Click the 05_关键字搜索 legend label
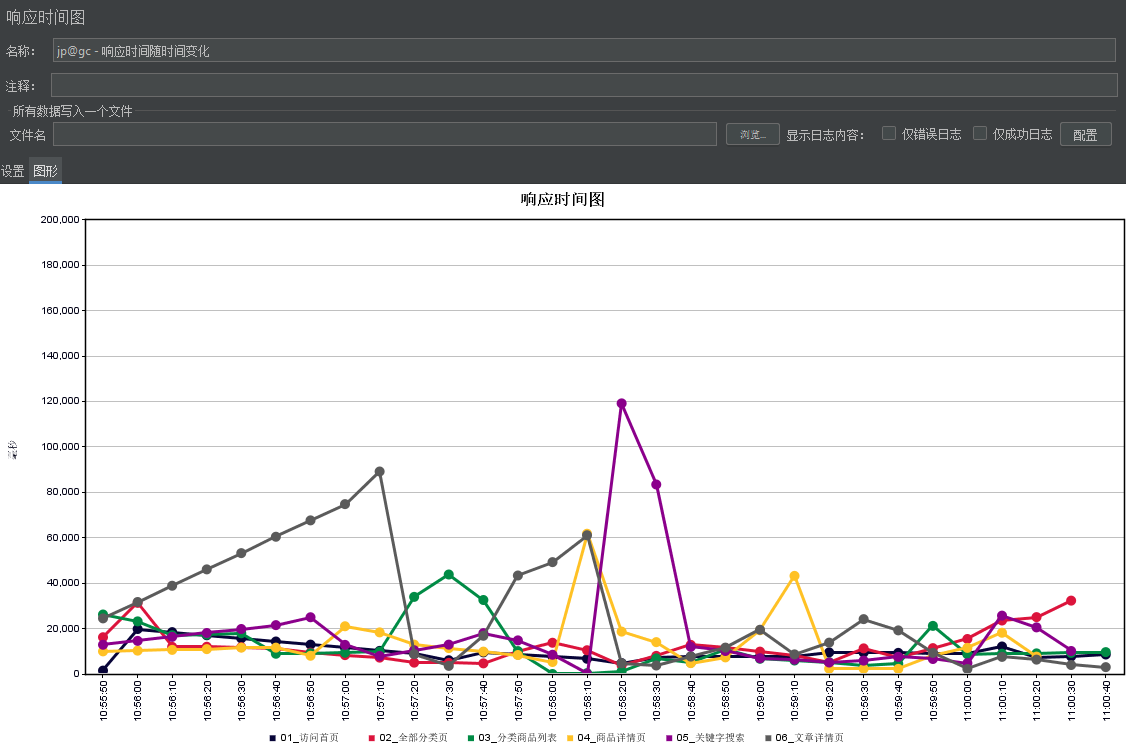This screenshot has height=746, width=1126. click(x=710, y=737)
